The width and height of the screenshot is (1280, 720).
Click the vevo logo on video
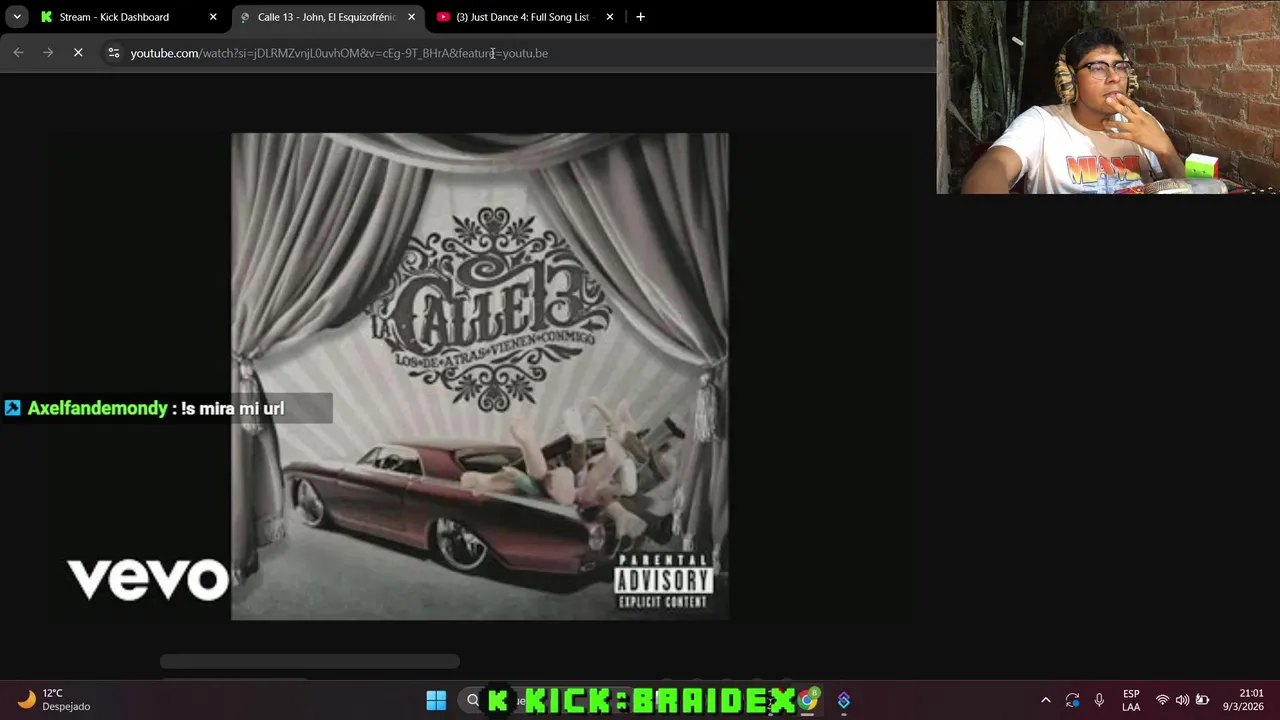(148, 579)
